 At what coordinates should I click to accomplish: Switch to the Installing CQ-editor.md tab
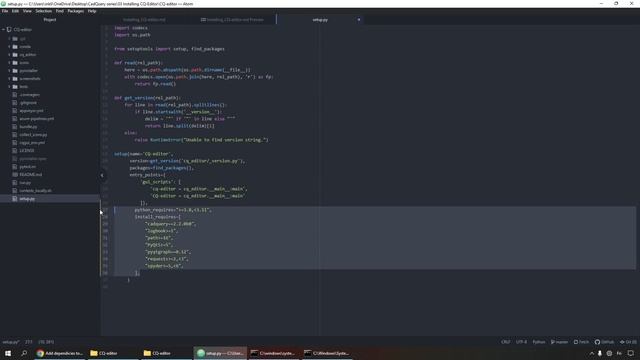pyautogui.click(x=144, y=20)
